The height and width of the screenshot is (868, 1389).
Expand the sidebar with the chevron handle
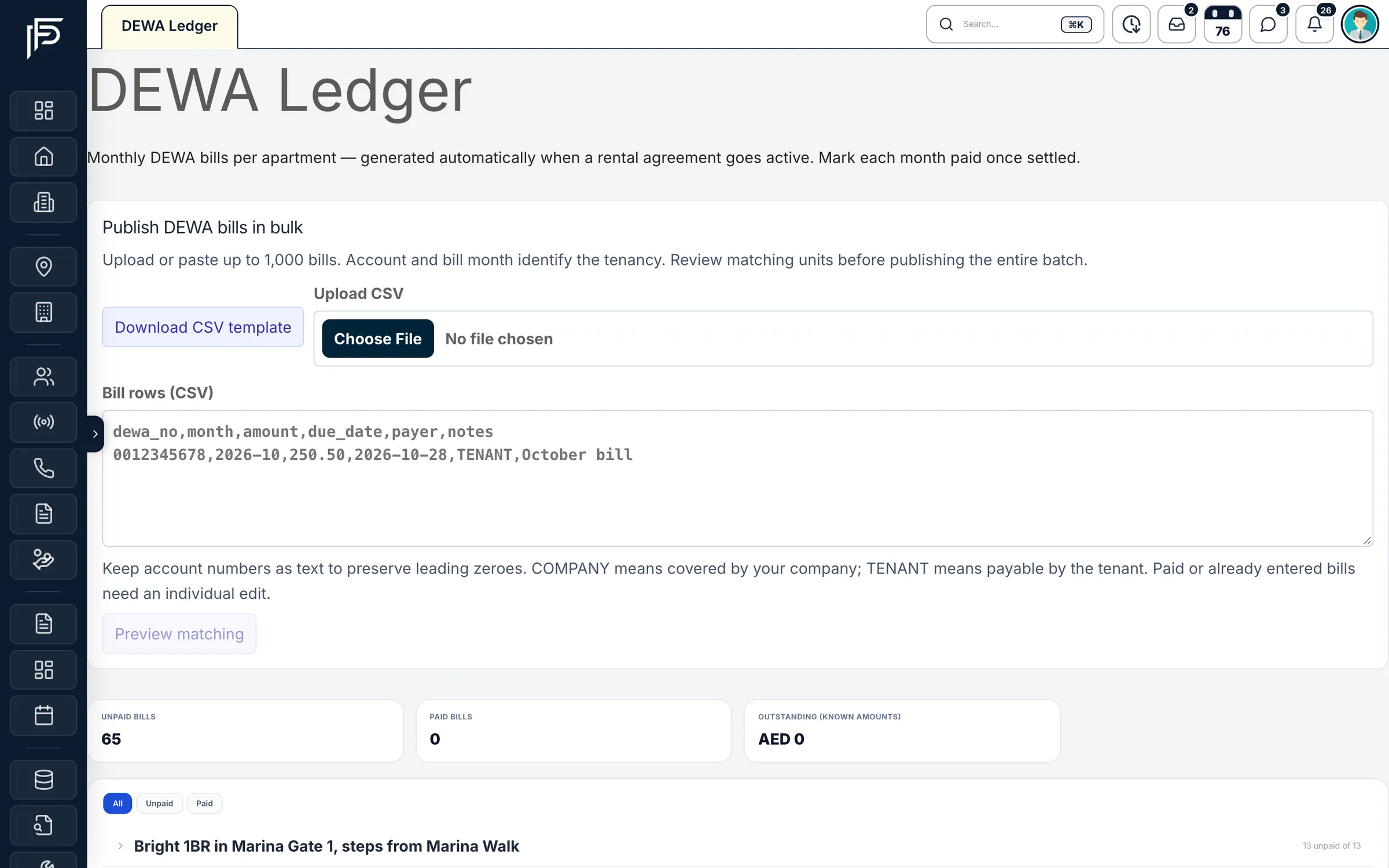[x=95, y=434]
